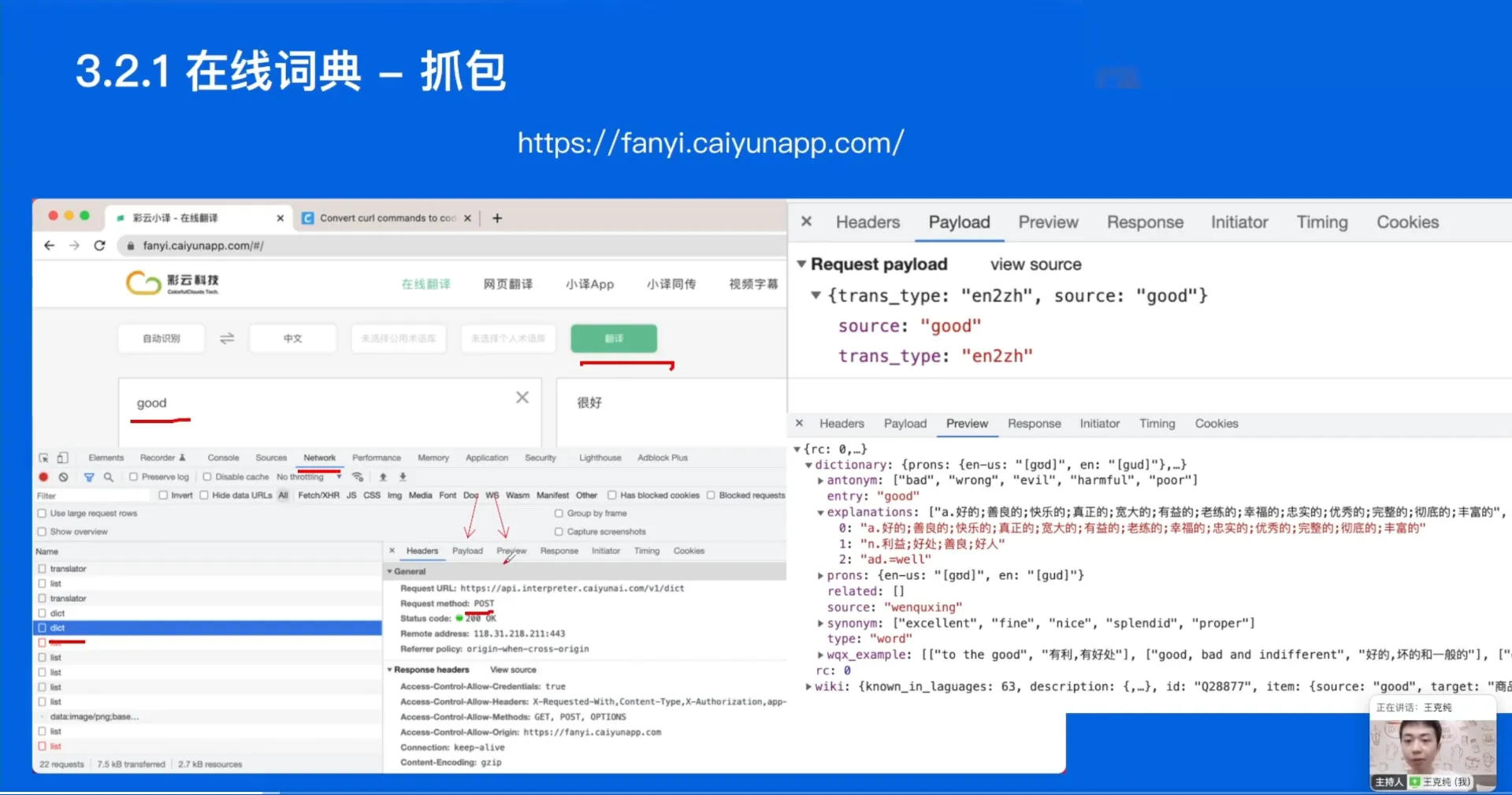Clear the network log icon
This screenshot has width=1512, height=795.
pyautogui.click(x=64, y=477)
